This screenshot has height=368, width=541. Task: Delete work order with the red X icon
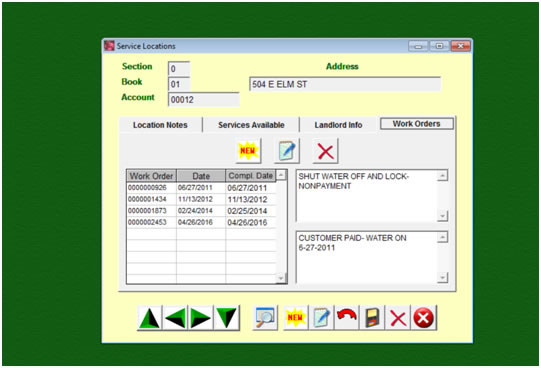[x=325, y=151]
